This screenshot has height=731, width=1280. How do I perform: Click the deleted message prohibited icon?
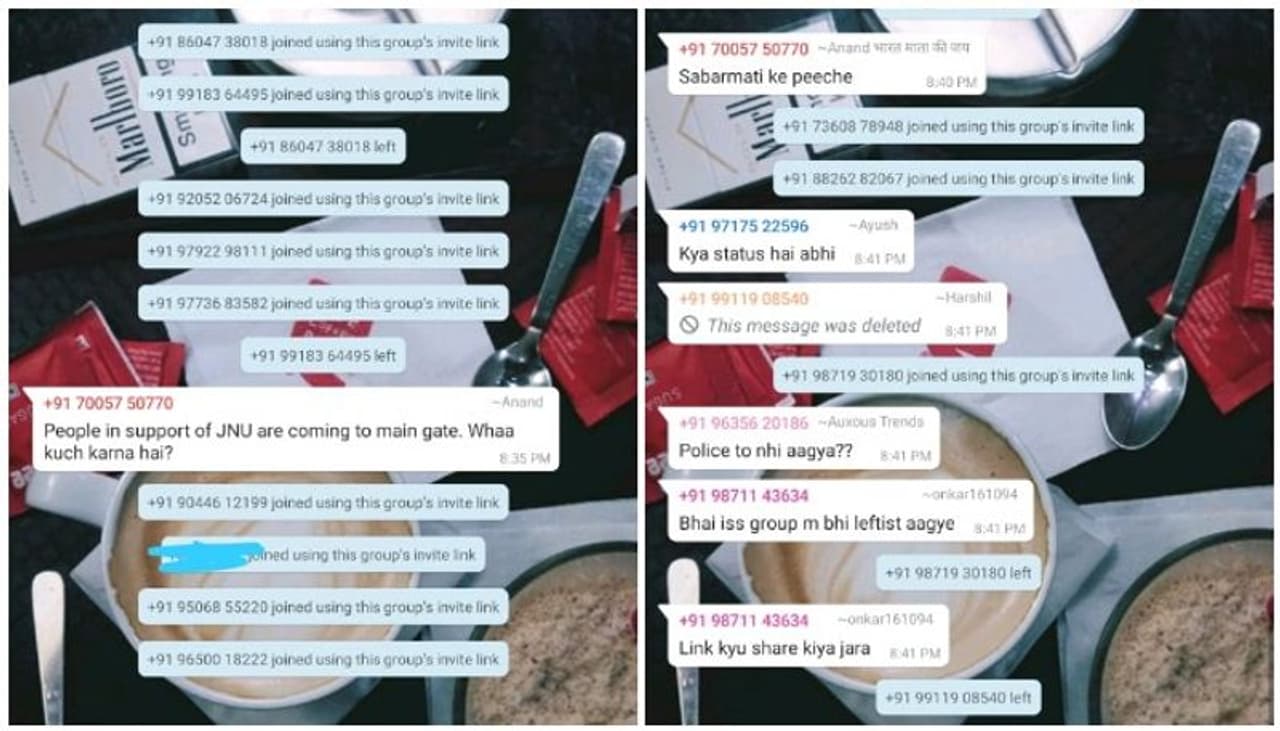point(688,326)
